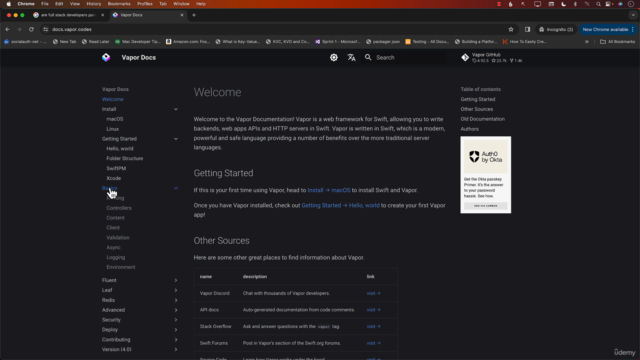Open the File menu
640x360 pixels.
pyautogui.click(x=45, y=4)
